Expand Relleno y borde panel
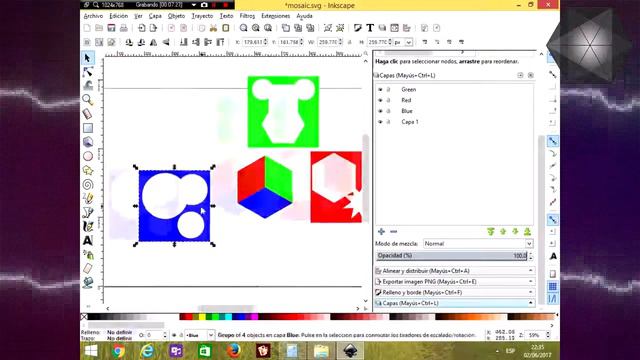This screenshot has height=360, width=640. 455,292
